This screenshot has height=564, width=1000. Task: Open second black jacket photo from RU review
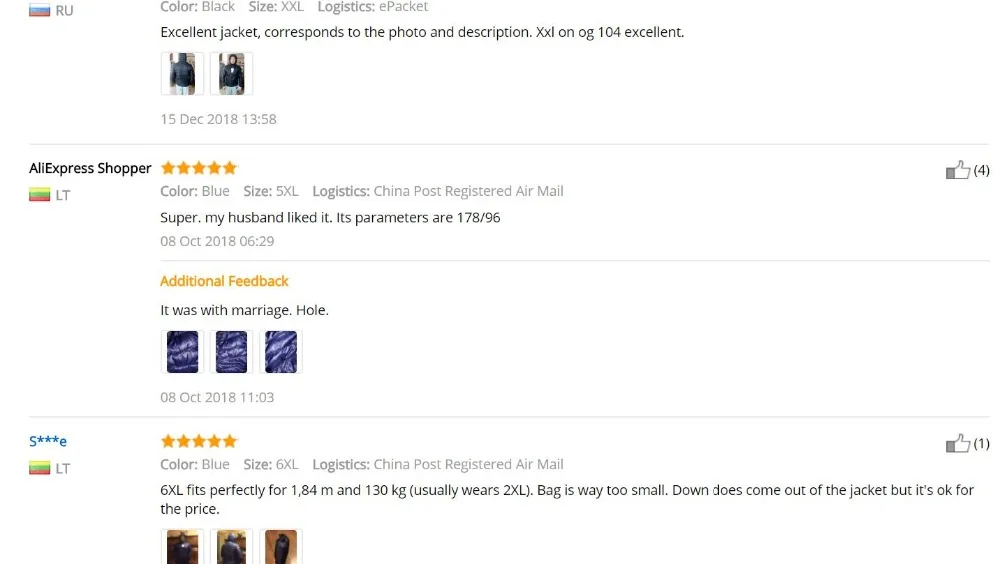pos(232,73)
